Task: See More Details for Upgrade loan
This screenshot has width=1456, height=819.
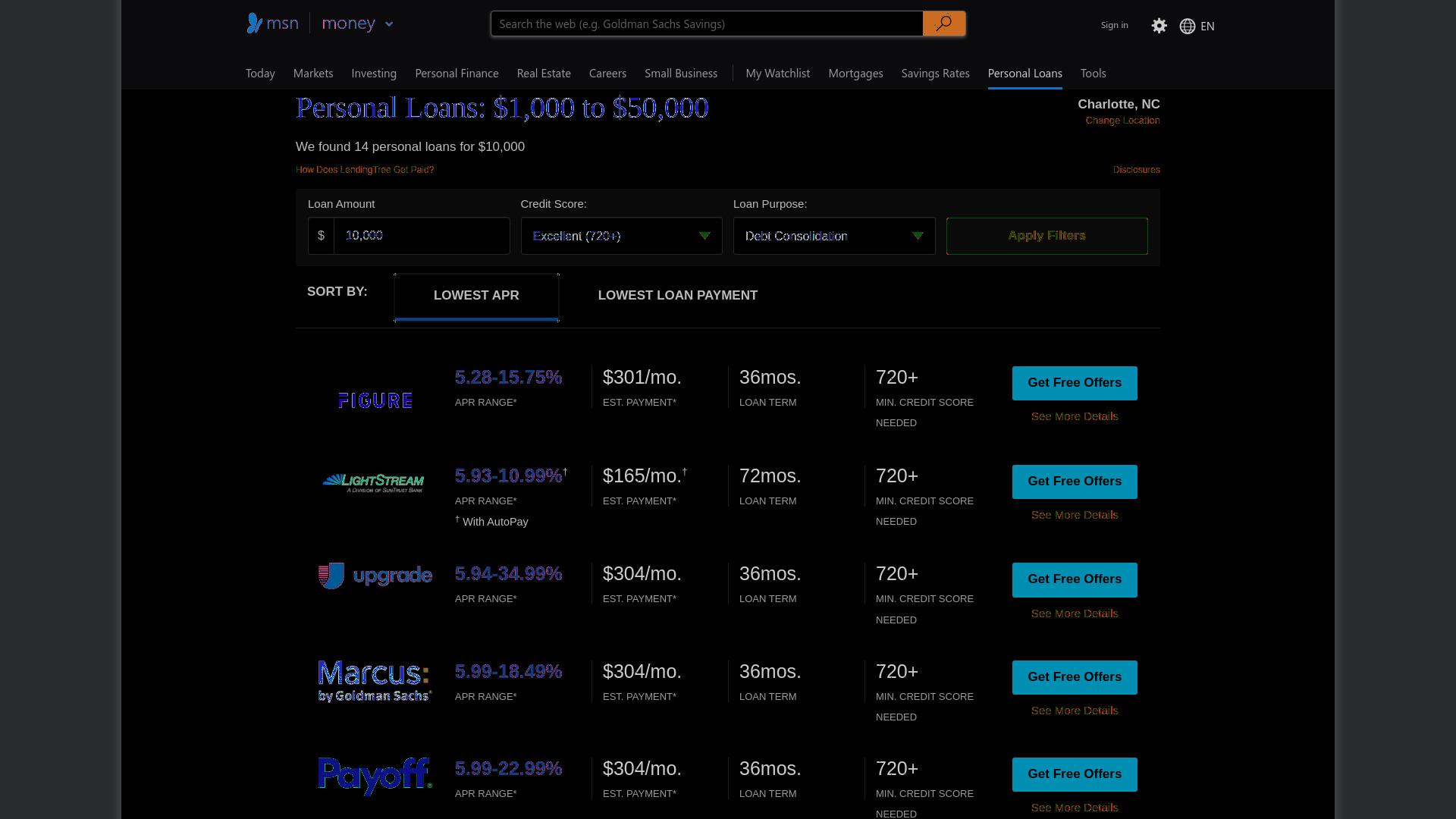Action: (1075, 613)
